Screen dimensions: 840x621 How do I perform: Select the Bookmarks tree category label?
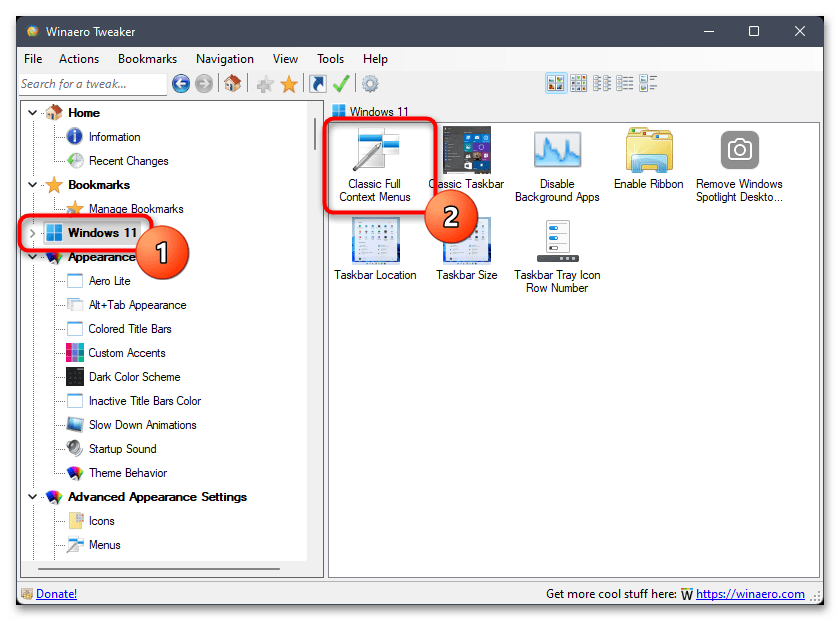tap(99, 185)
